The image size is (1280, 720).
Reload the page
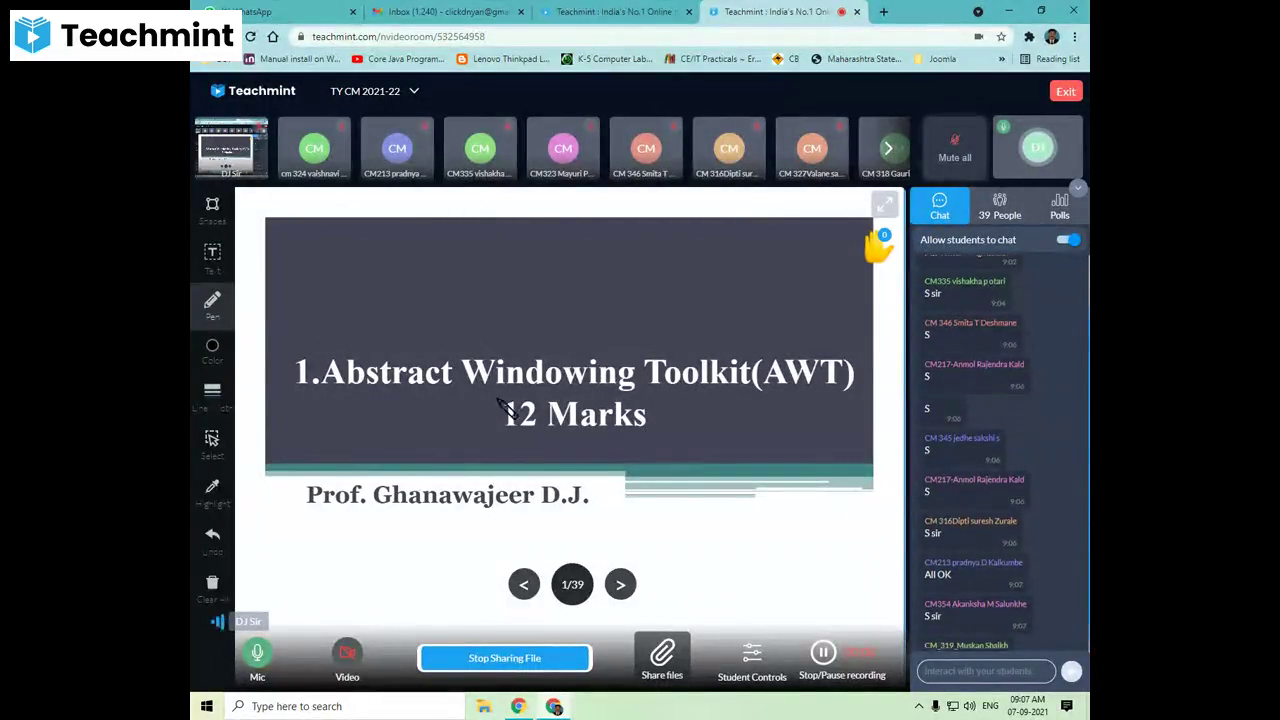(250, 36)
